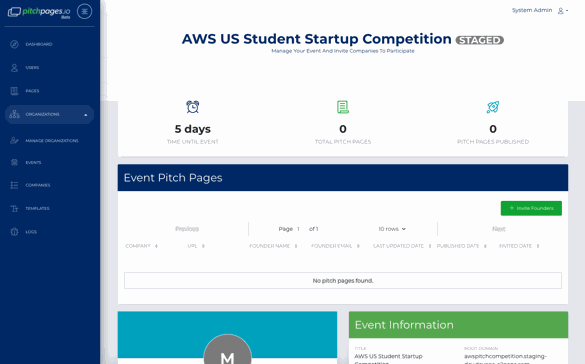Image resolution: width=585 pixels, height=364 pixels.
Task: Open the System Admin user account dropdown
Action: (540, 10)
